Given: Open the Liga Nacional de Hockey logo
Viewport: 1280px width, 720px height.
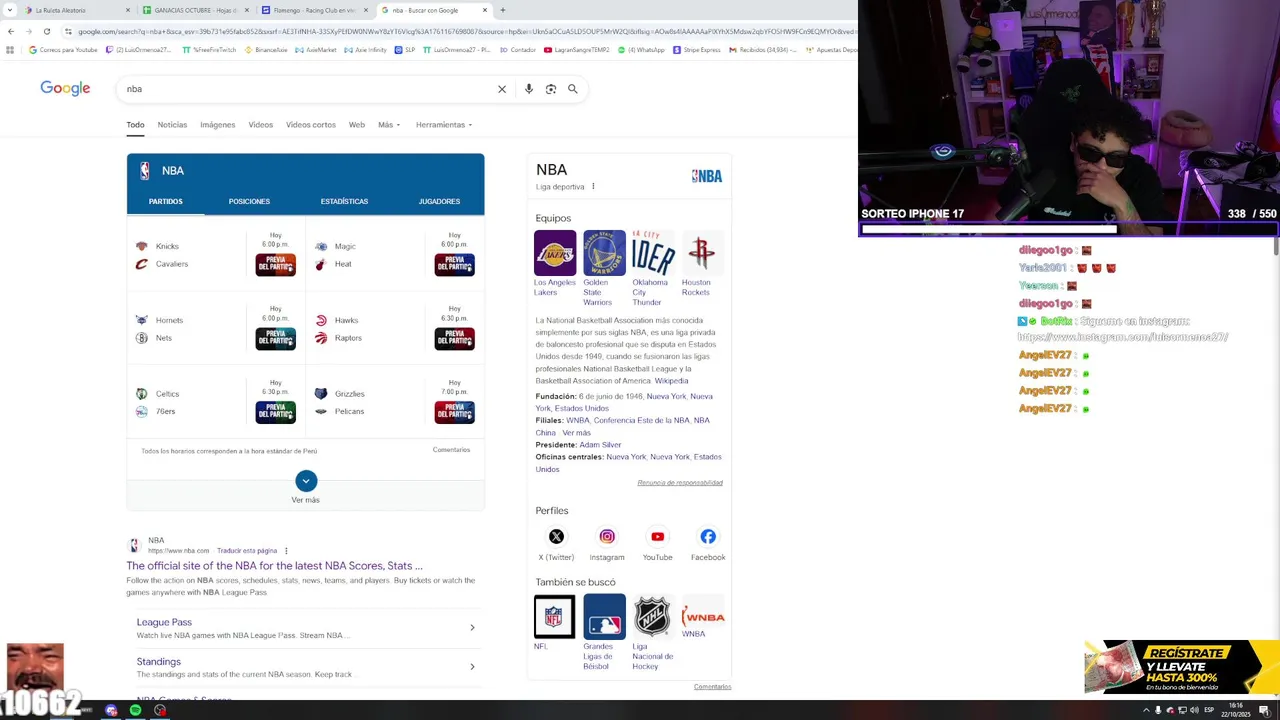Looking at the screenshot, I should point(653,617).
